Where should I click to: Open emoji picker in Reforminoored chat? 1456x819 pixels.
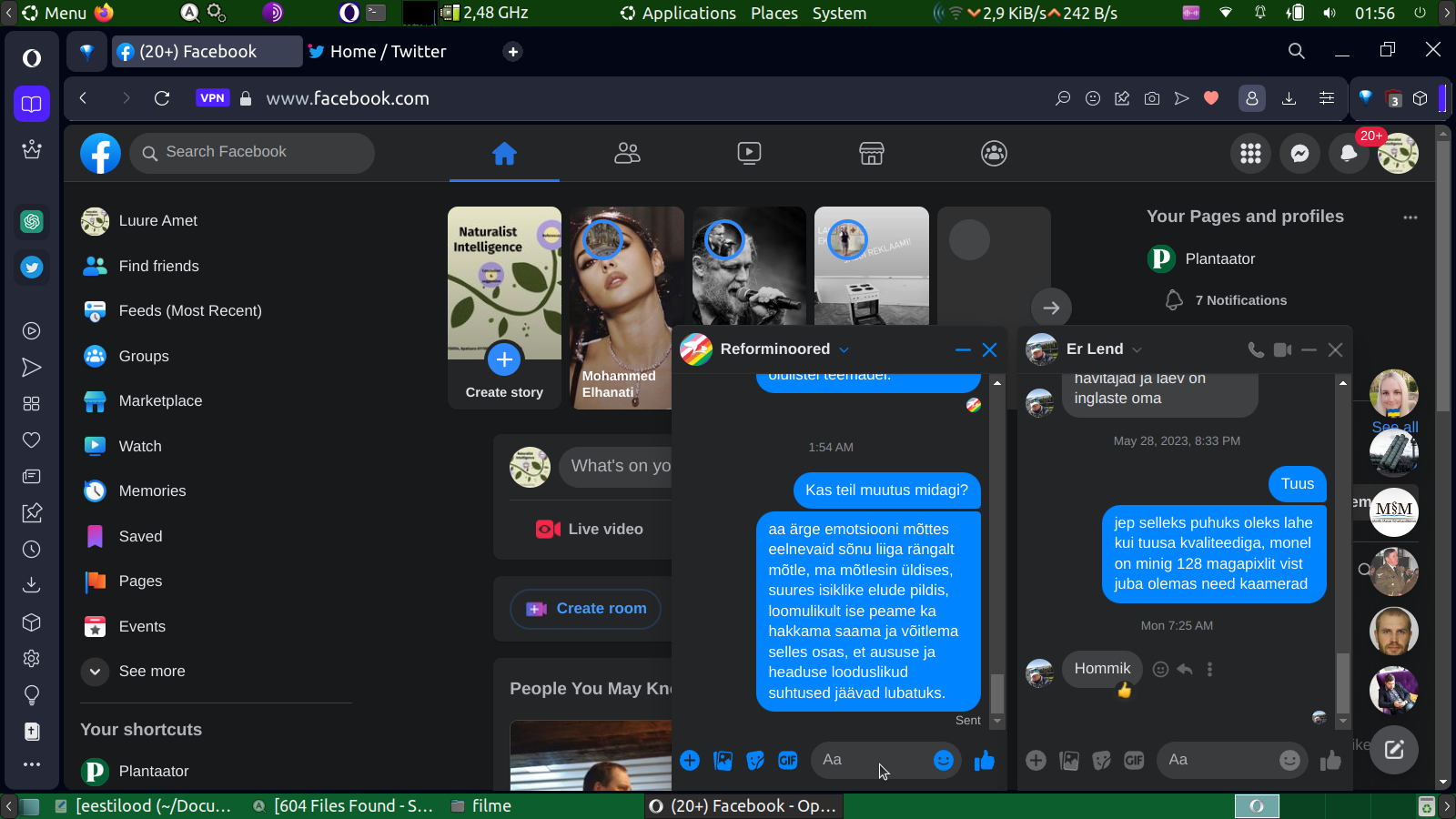944,761
